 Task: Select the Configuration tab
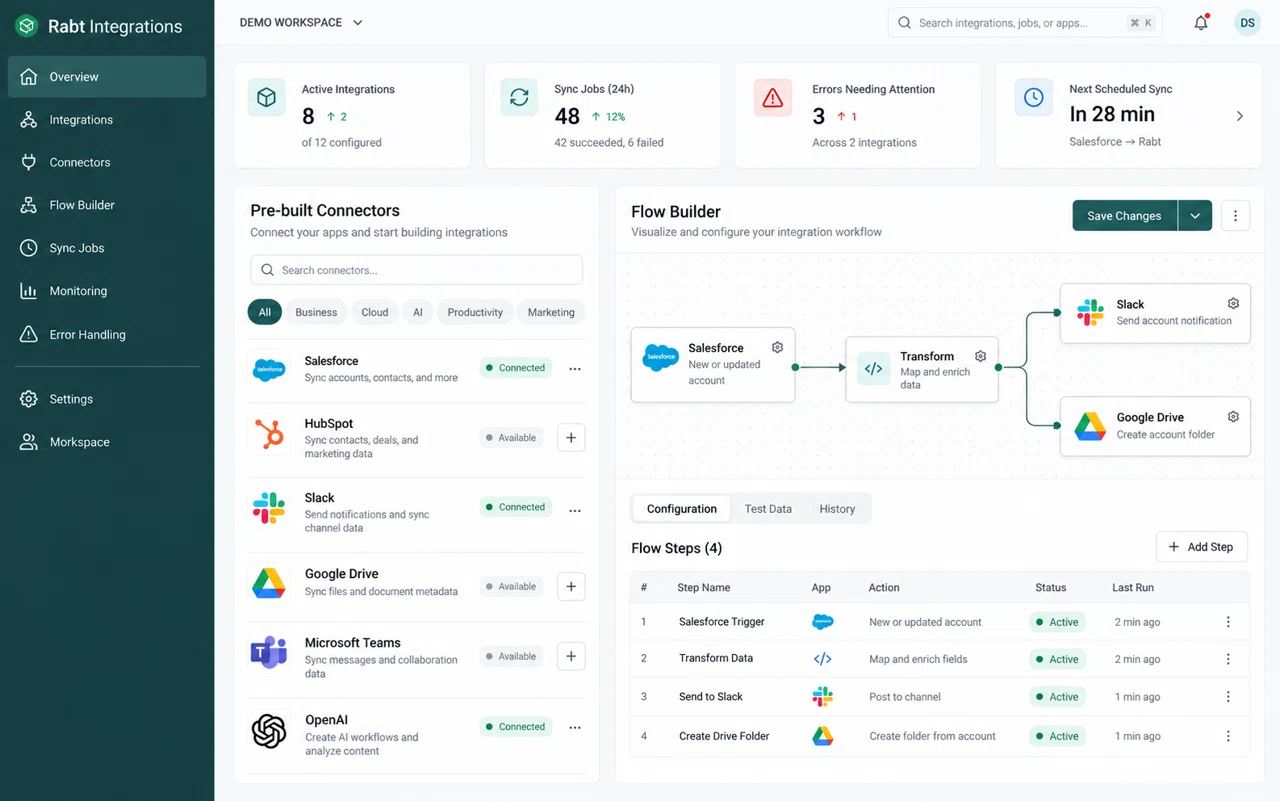[x=682, y=509]
